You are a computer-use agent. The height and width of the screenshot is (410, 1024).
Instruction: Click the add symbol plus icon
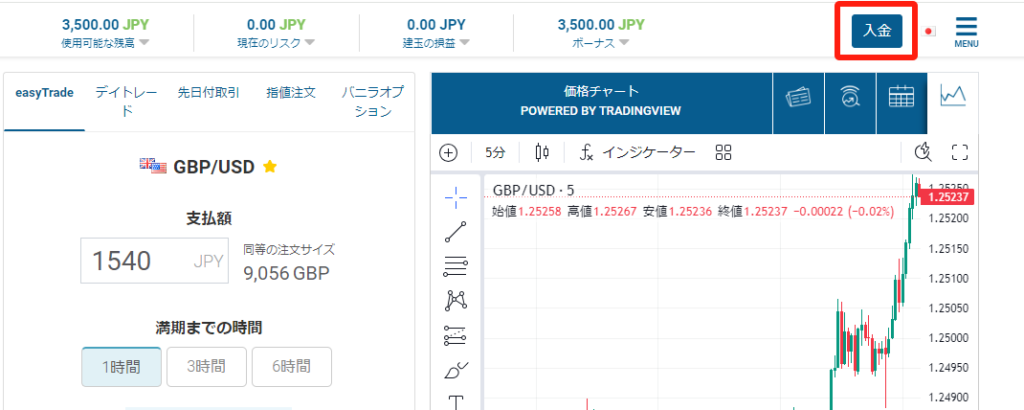click(449, 153)
